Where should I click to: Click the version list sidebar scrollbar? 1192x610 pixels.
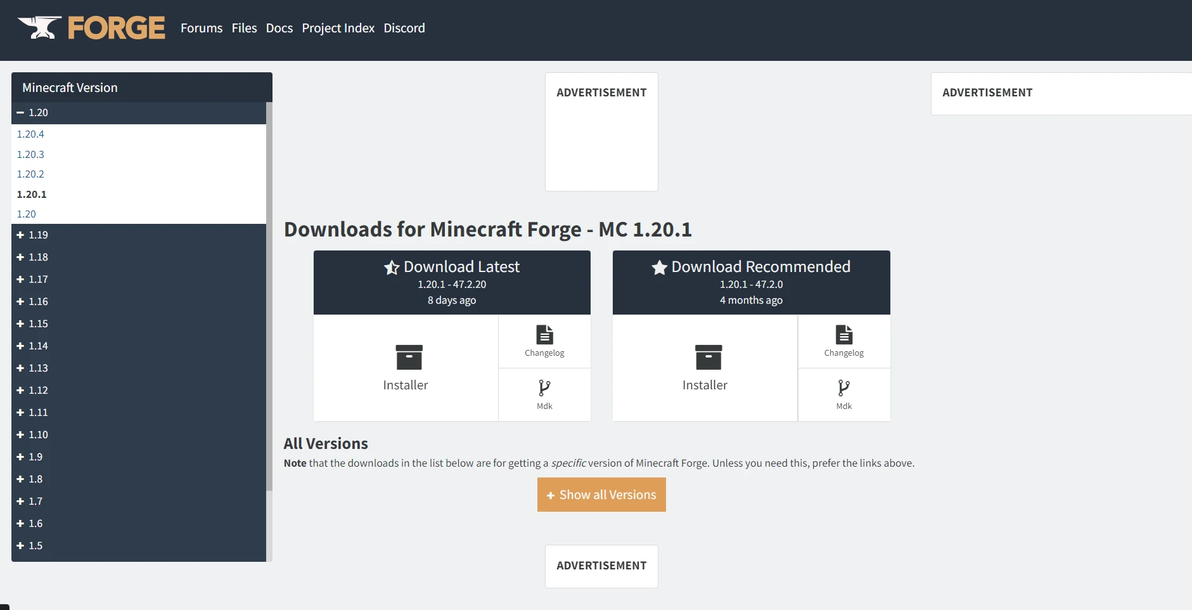(x=269, y=300)
